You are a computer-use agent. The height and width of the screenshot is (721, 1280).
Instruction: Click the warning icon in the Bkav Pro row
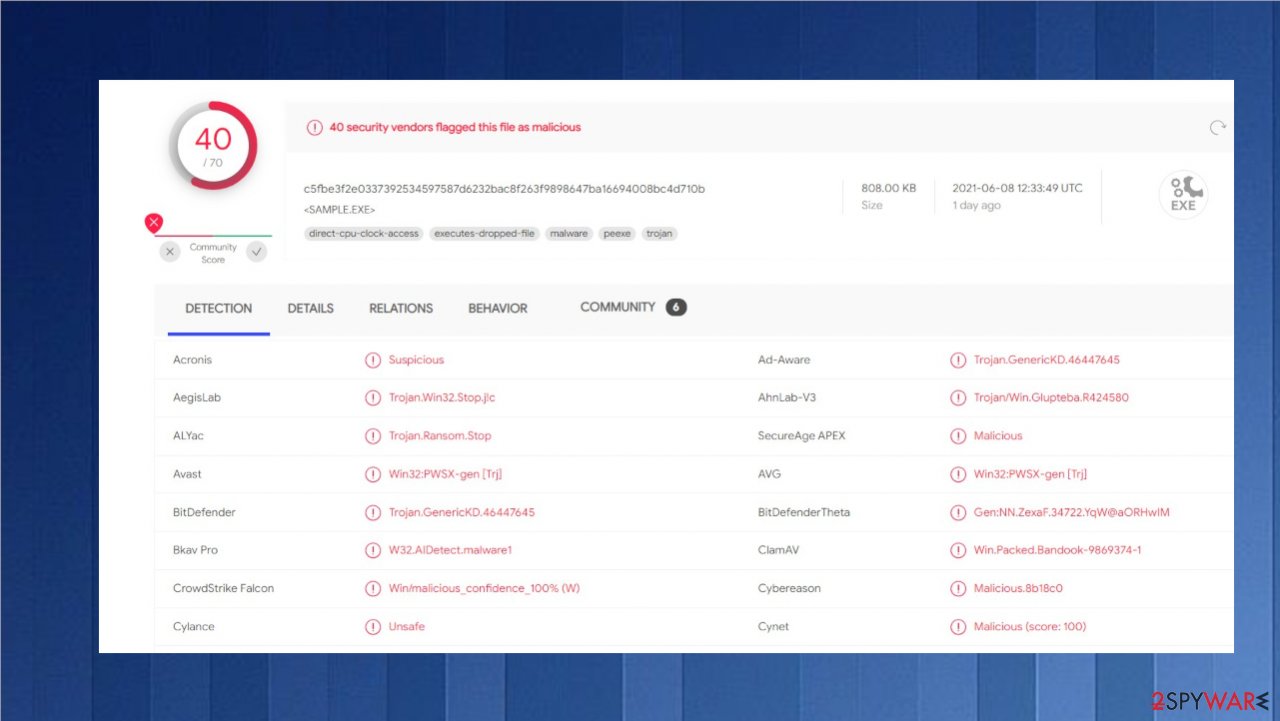[x=373, y=550]
